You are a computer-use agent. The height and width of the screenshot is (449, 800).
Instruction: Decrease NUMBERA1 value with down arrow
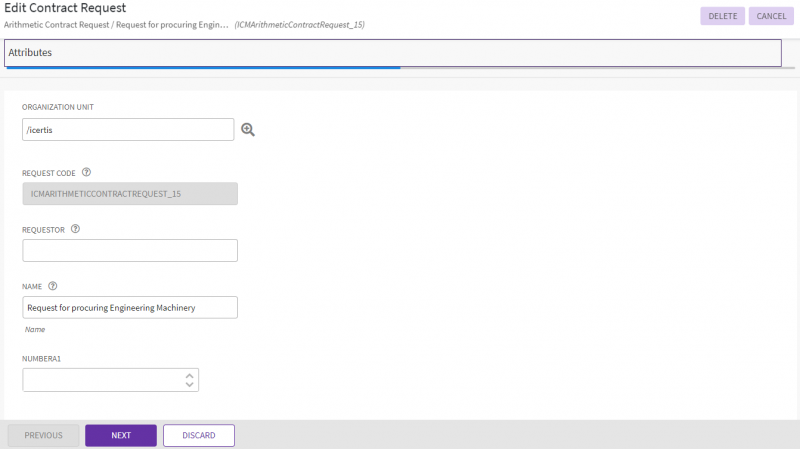(189, 384)
